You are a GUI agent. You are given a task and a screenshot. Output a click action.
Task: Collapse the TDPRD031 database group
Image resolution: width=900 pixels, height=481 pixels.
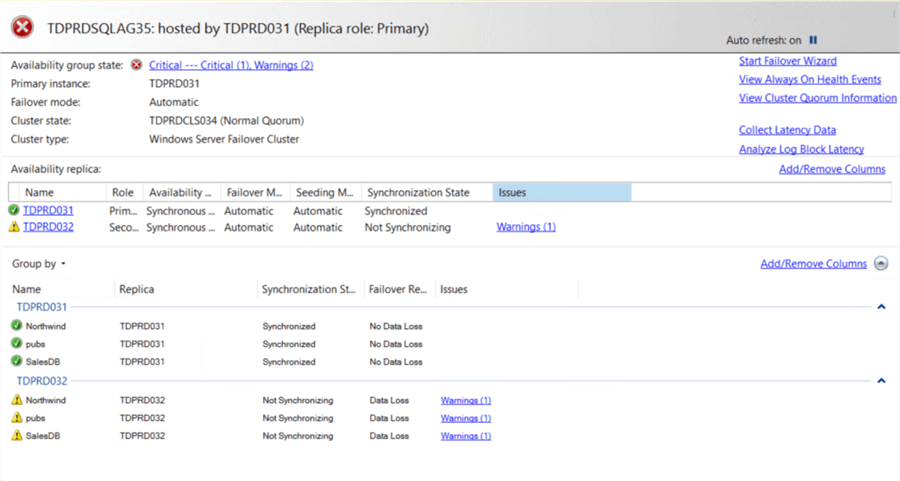pos(881,307)
